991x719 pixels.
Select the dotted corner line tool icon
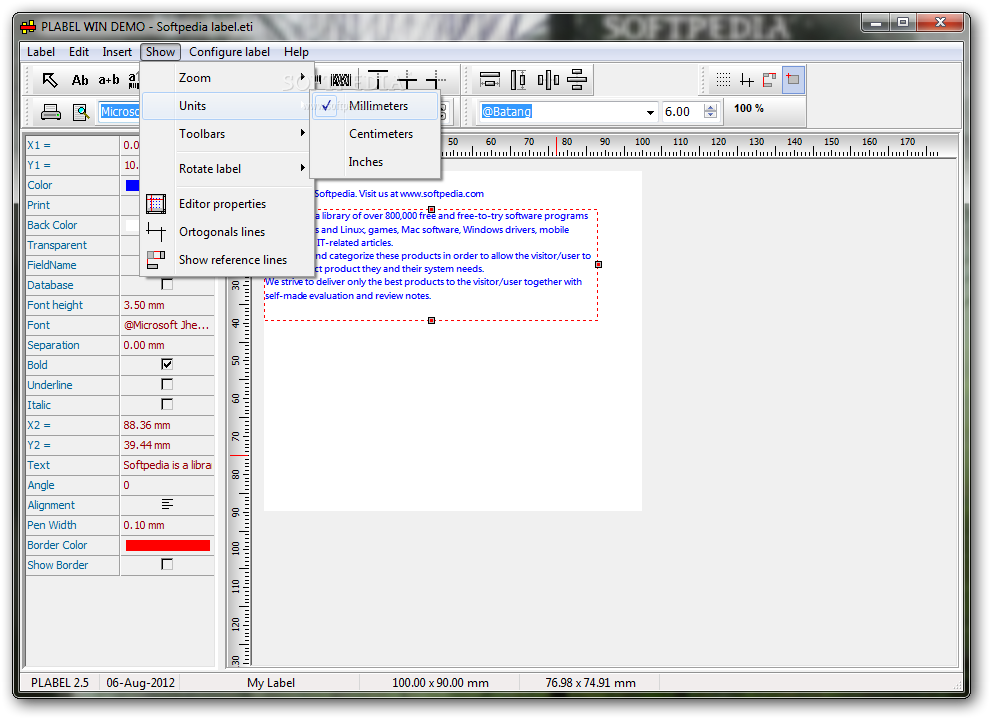[435, 80]
